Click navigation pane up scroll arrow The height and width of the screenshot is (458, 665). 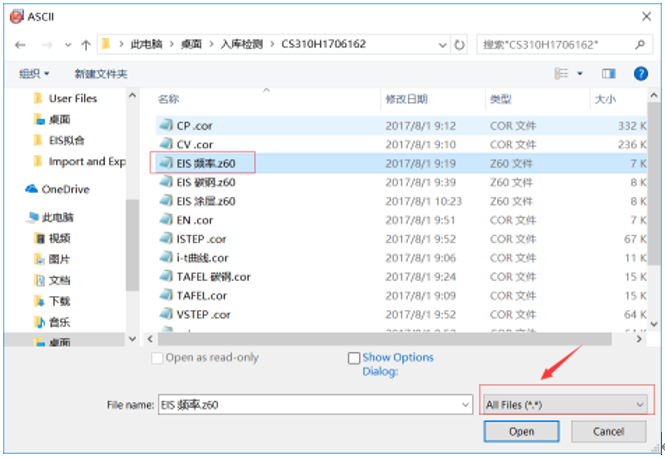132,96
